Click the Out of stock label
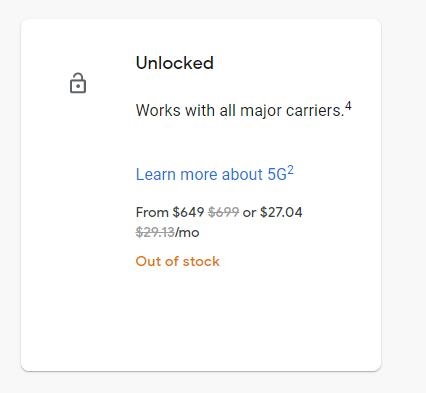Image resolution: width=426 pixels, height=393 pixels. coord(177,261)
